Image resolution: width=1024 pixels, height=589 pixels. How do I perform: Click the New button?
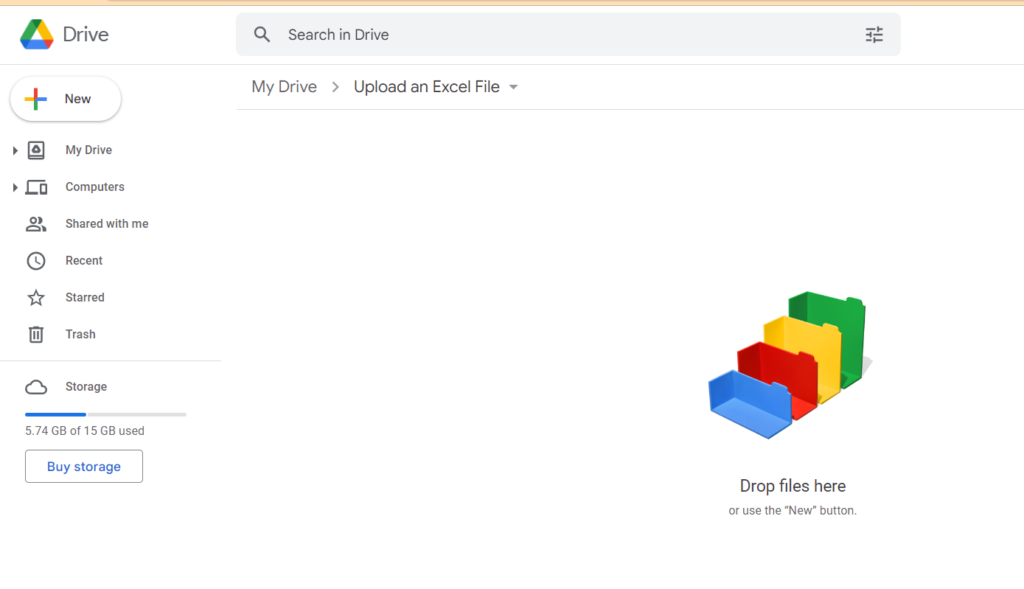[65, 99]
